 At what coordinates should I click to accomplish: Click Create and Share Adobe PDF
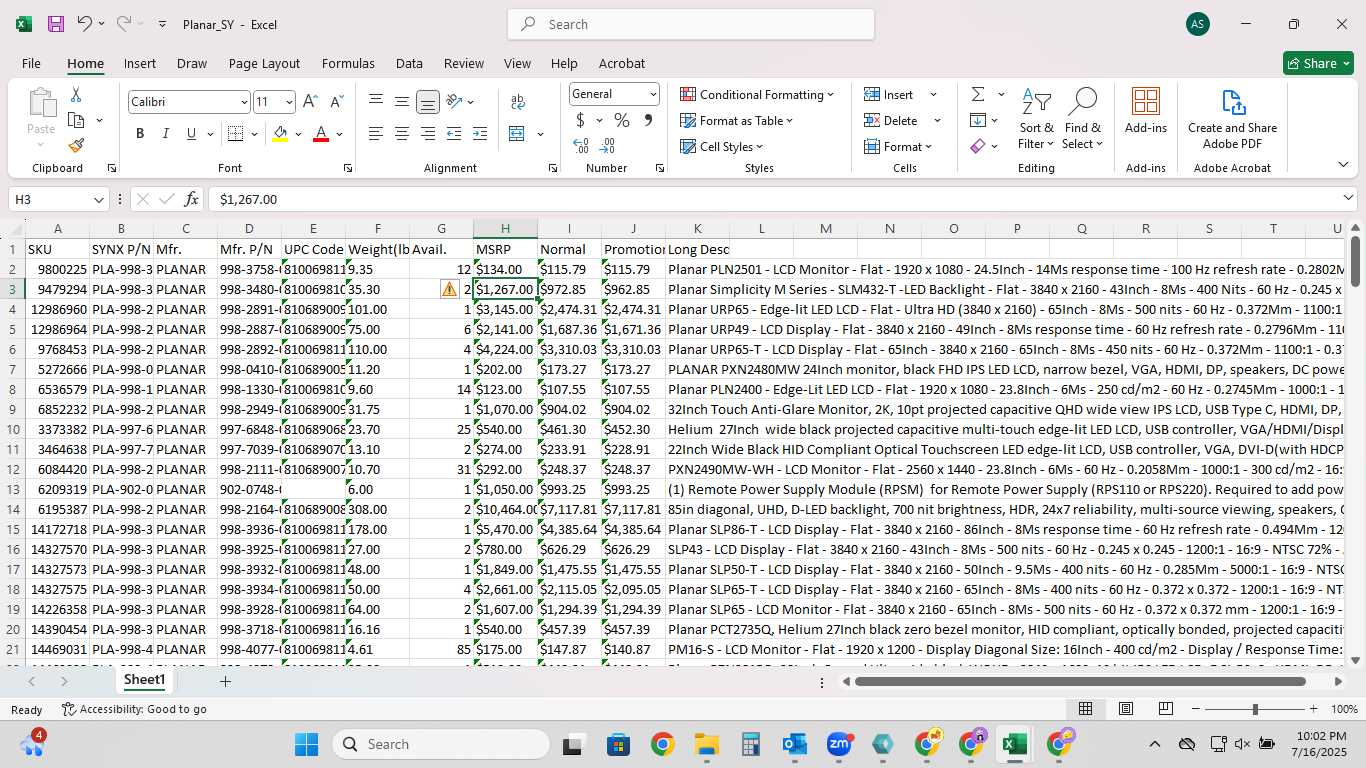pyautogui.click(x=1232, y=119)
